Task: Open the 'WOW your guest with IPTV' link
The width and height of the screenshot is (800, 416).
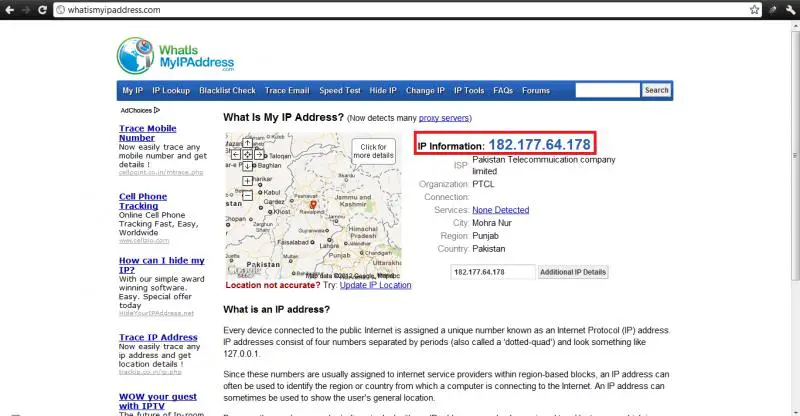Action: (x=158, y=401)
